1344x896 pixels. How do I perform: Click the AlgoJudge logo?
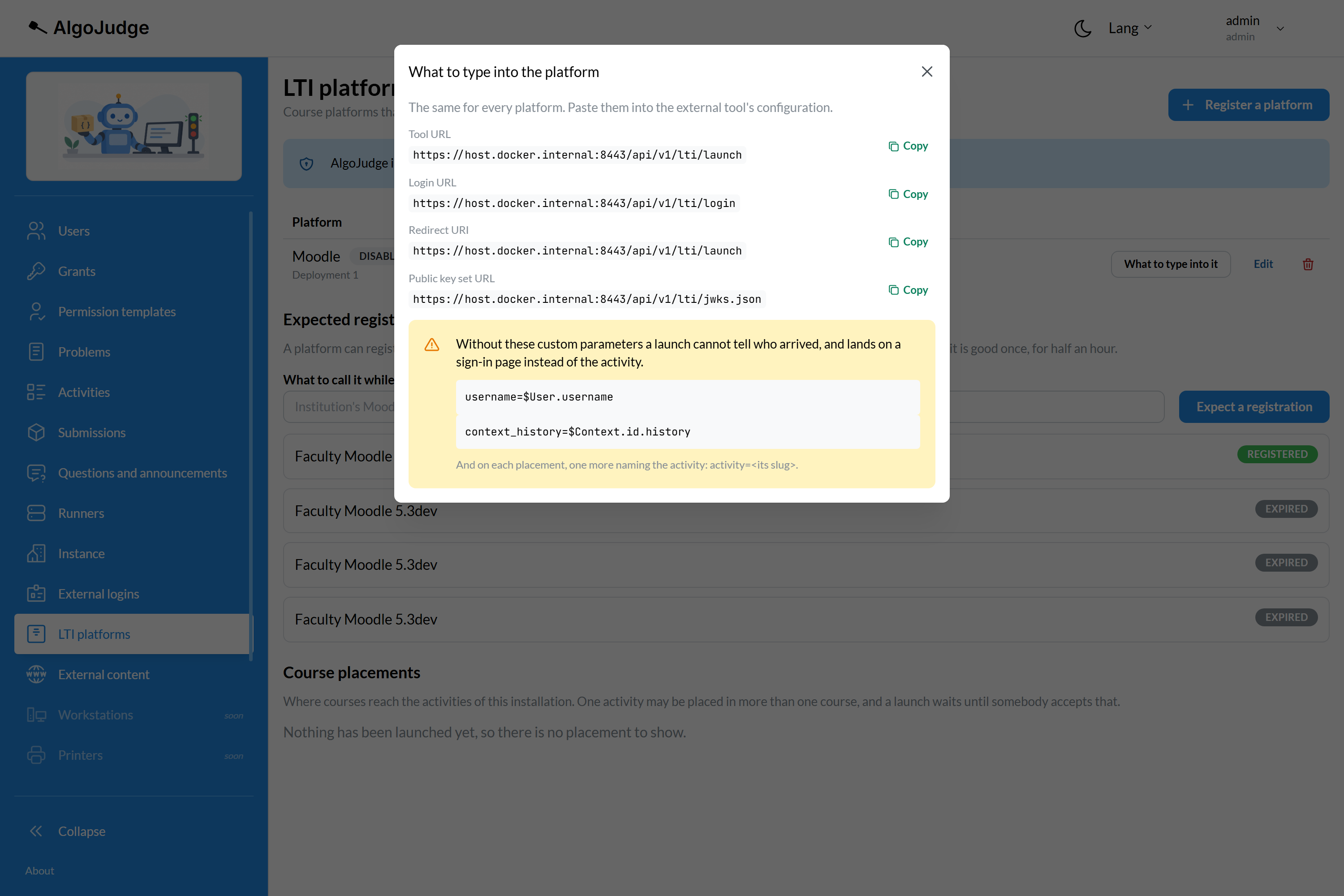coord(89,27)
